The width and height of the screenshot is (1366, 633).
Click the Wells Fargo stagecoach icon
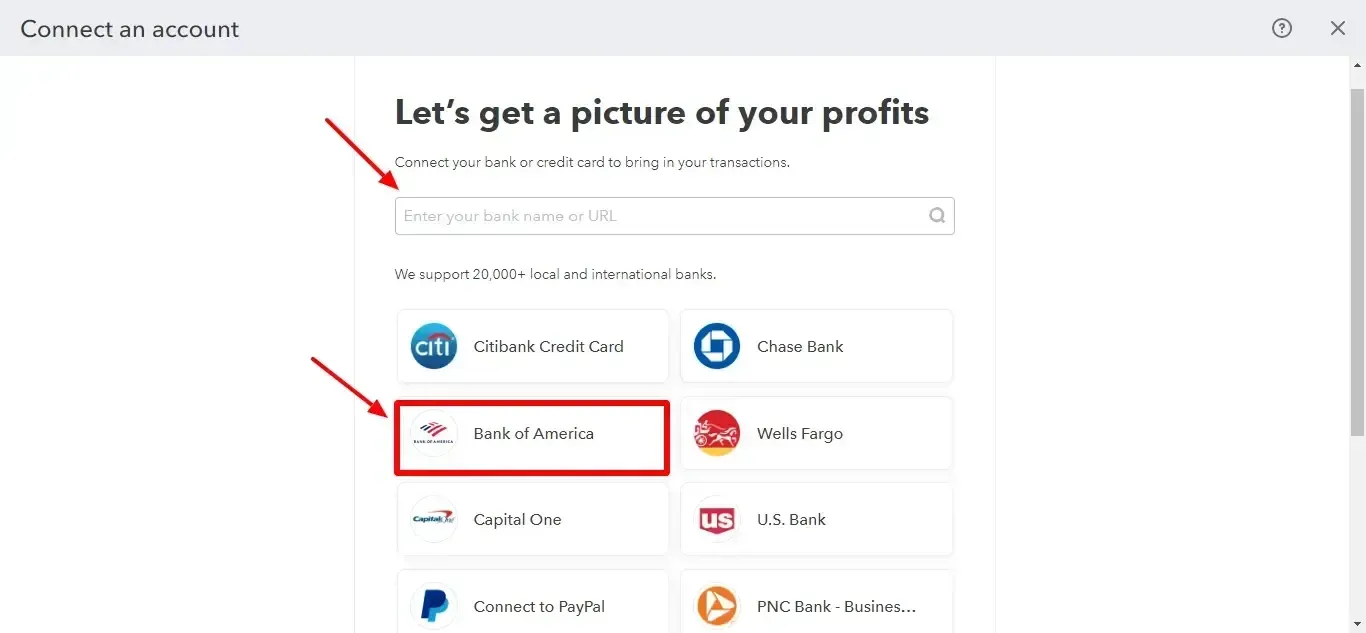tap(717, 434)
